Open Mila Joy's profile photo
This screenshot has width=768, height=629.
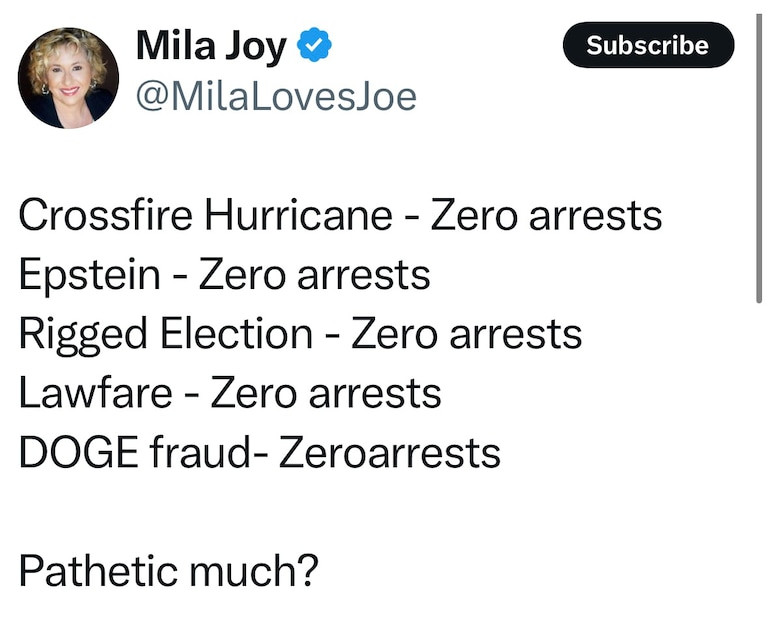[68, 78]
